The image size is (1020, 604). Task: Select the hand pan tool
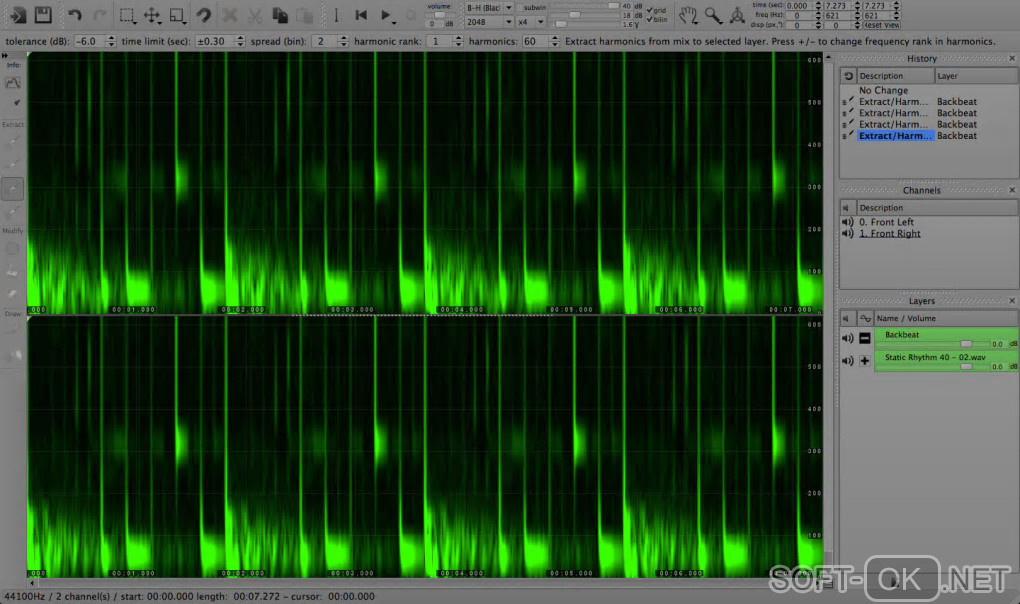click(688, 15)
